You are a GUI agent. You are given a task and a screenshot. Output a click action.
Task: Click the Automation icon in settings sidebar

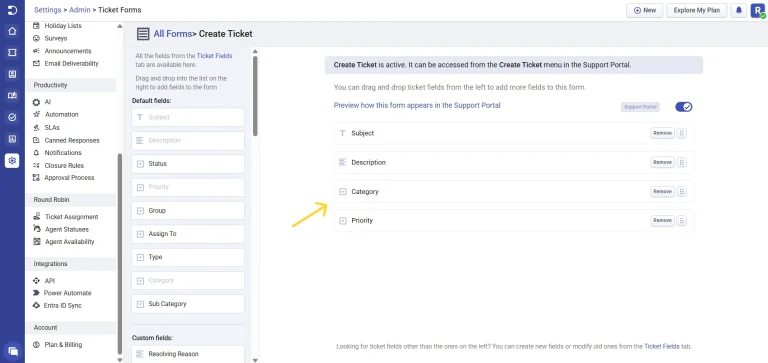(x=36, y=115)
